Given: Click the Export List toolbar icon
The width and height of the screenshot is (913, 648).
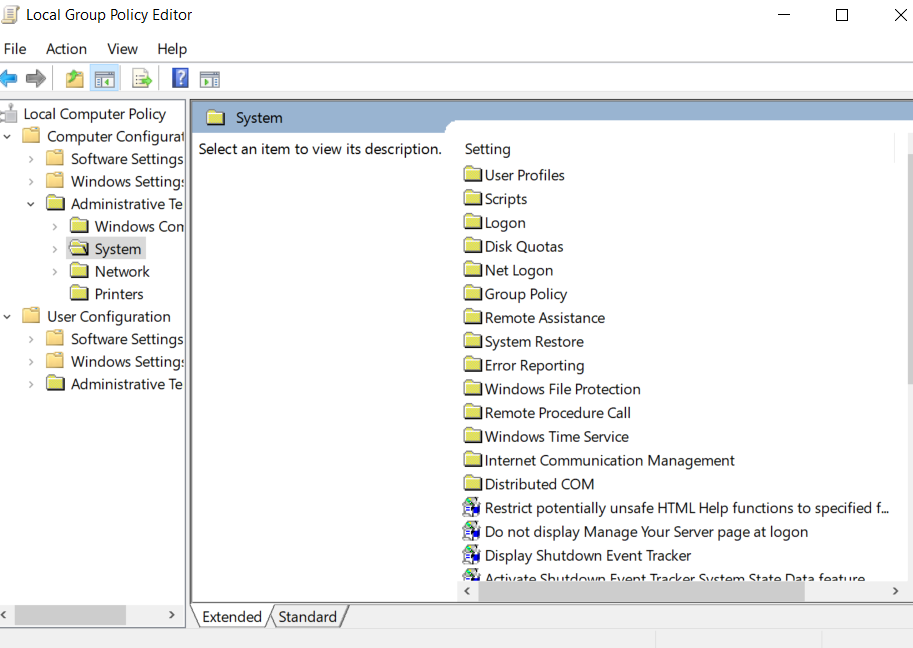Looking at the screenshot, I should (x=142, y=78).
